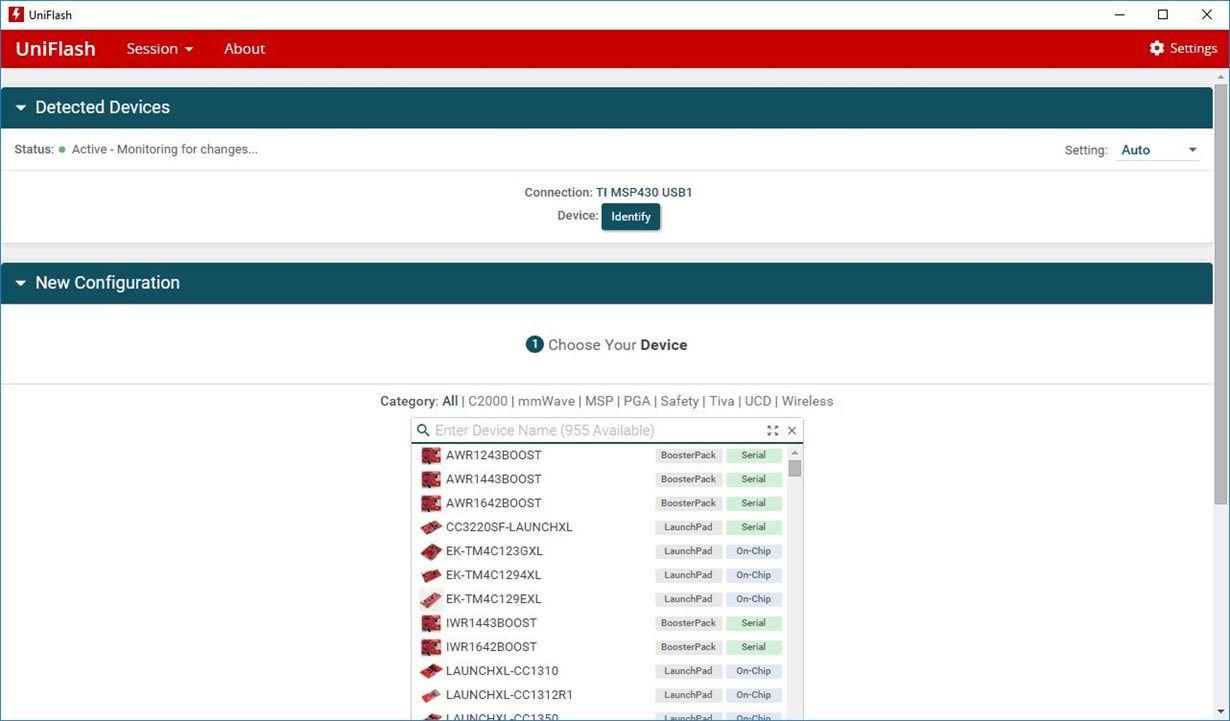Click the LAUNCHXL-CC1312R1 board icon
Image resolution: width=1230 pixels, height=721 pixels.
click(431, 695)
